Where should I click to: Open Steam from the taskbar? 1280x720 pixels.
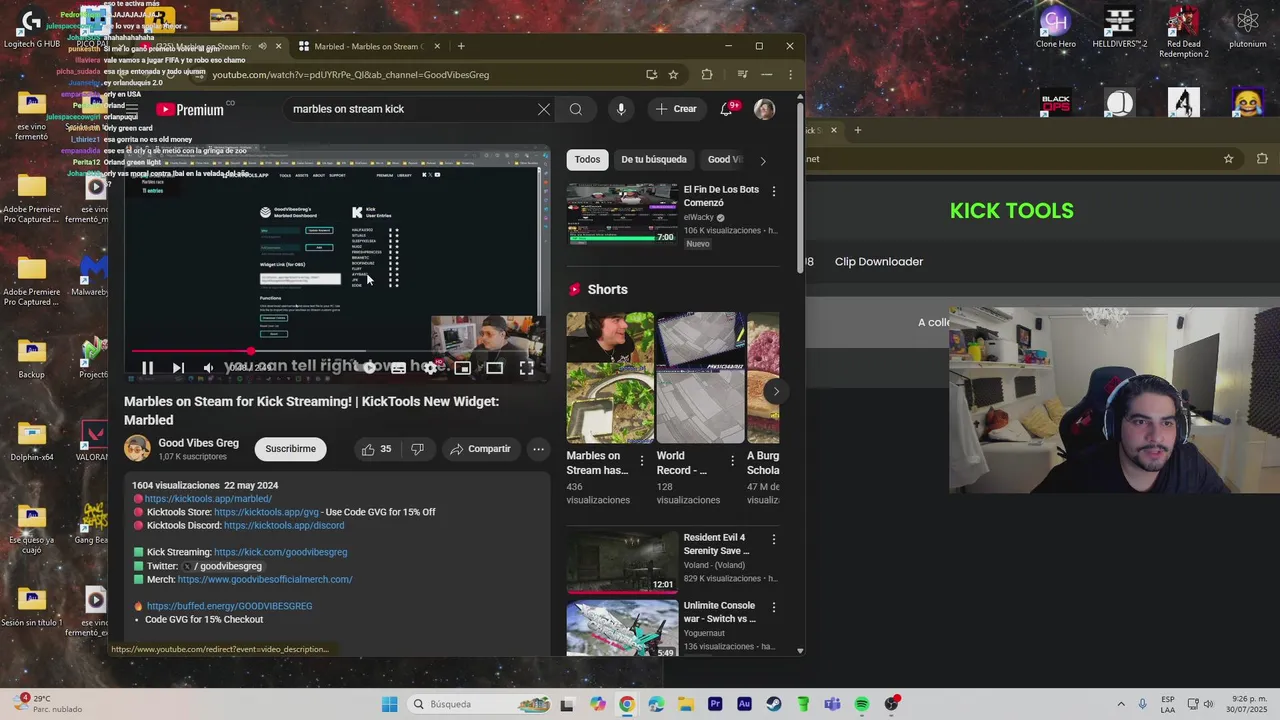tap(773, 704)
